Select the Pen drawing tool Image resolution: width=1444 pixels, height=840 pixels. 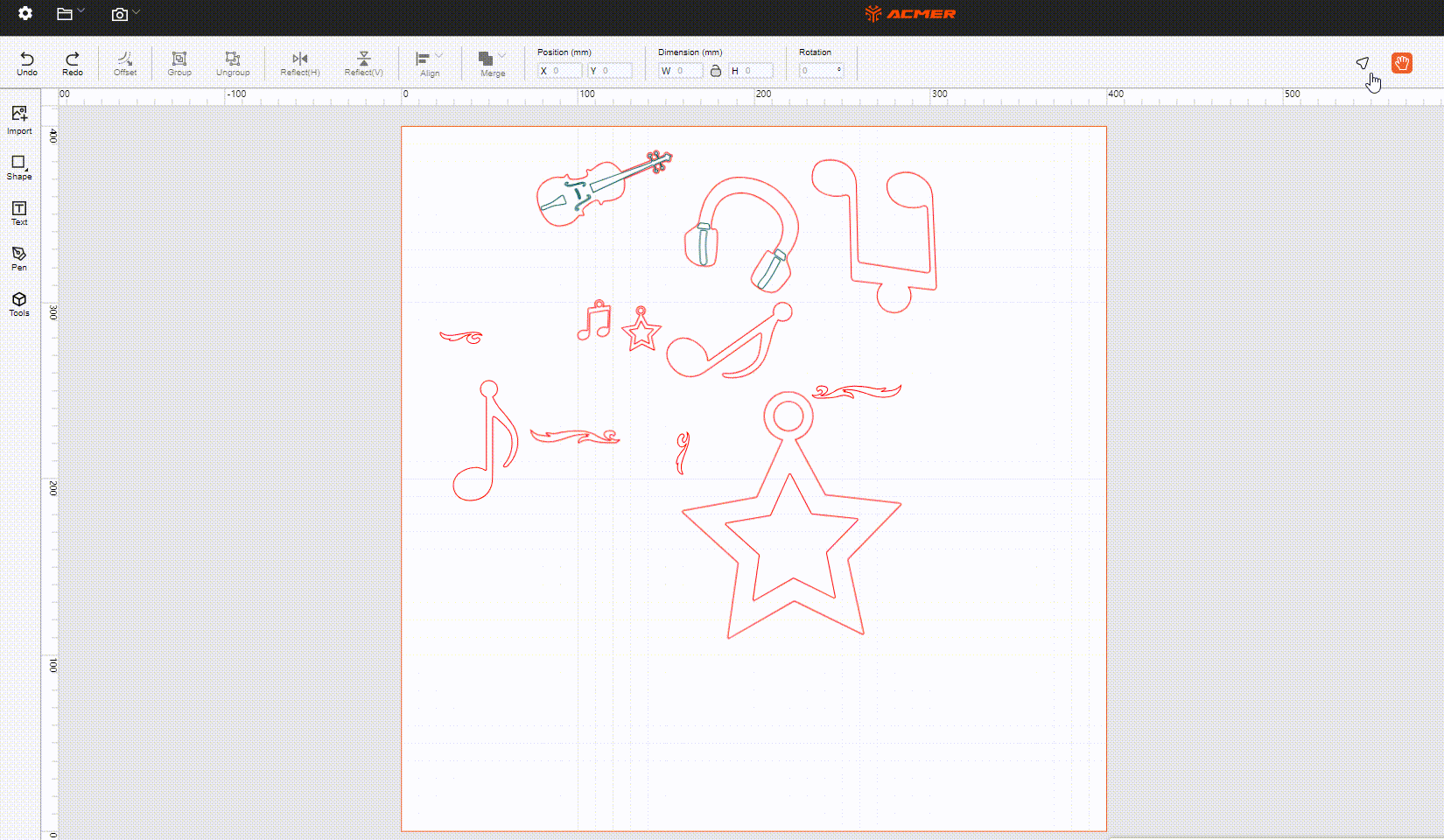tap(19, 258)
